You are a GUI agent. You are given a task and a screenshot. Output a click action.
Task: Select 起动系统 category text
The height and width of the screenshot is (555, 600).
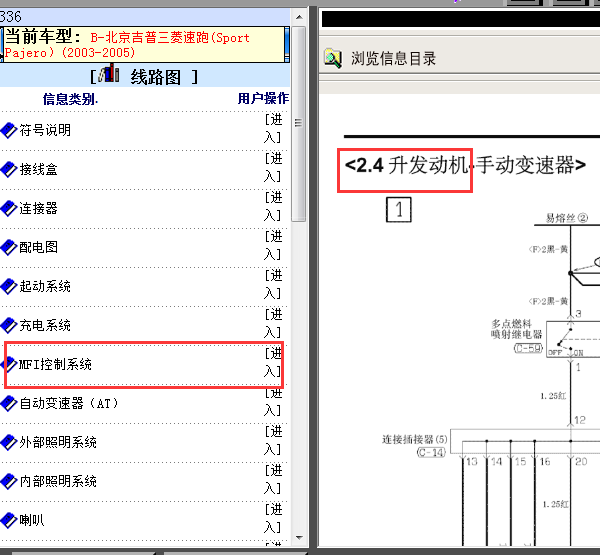click(x=45, y=286)
